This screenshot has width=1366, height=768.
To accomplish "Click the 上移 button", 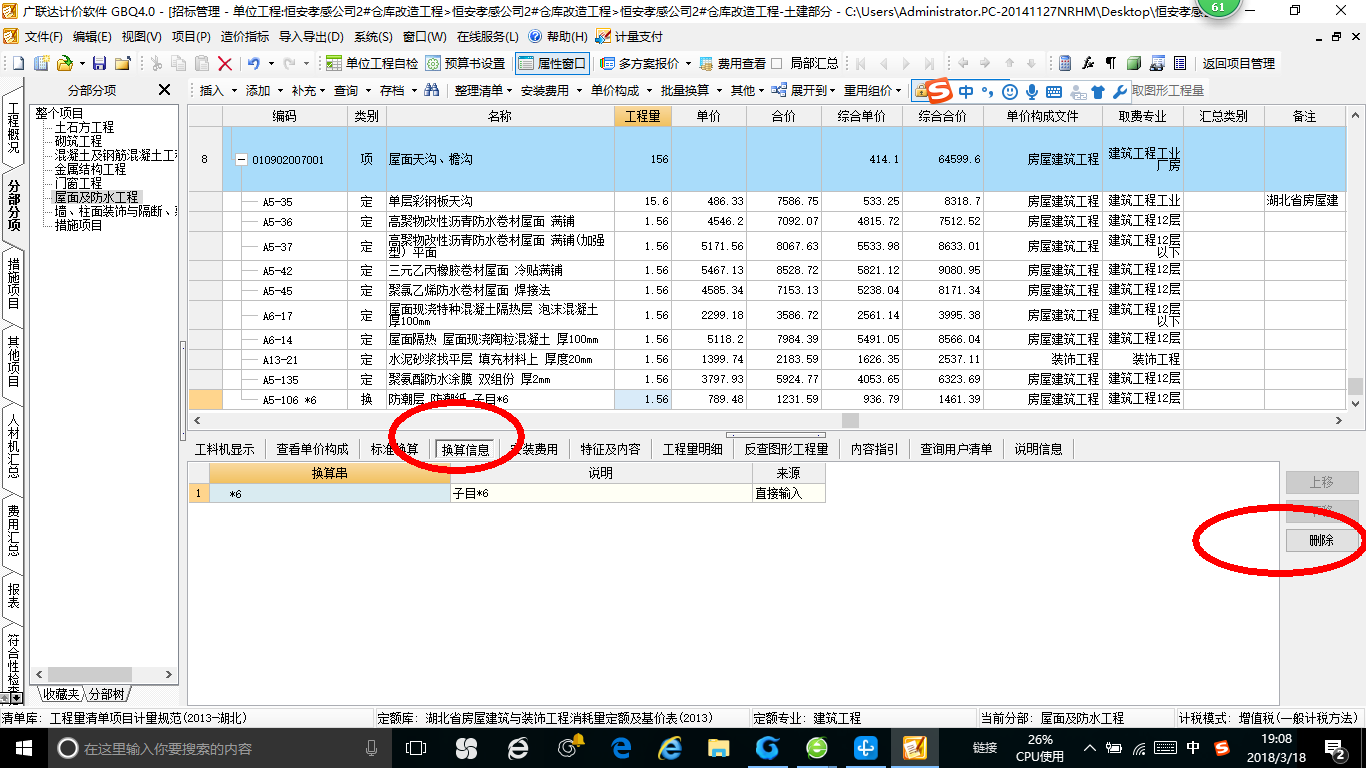I will [x=1321, y=482].
